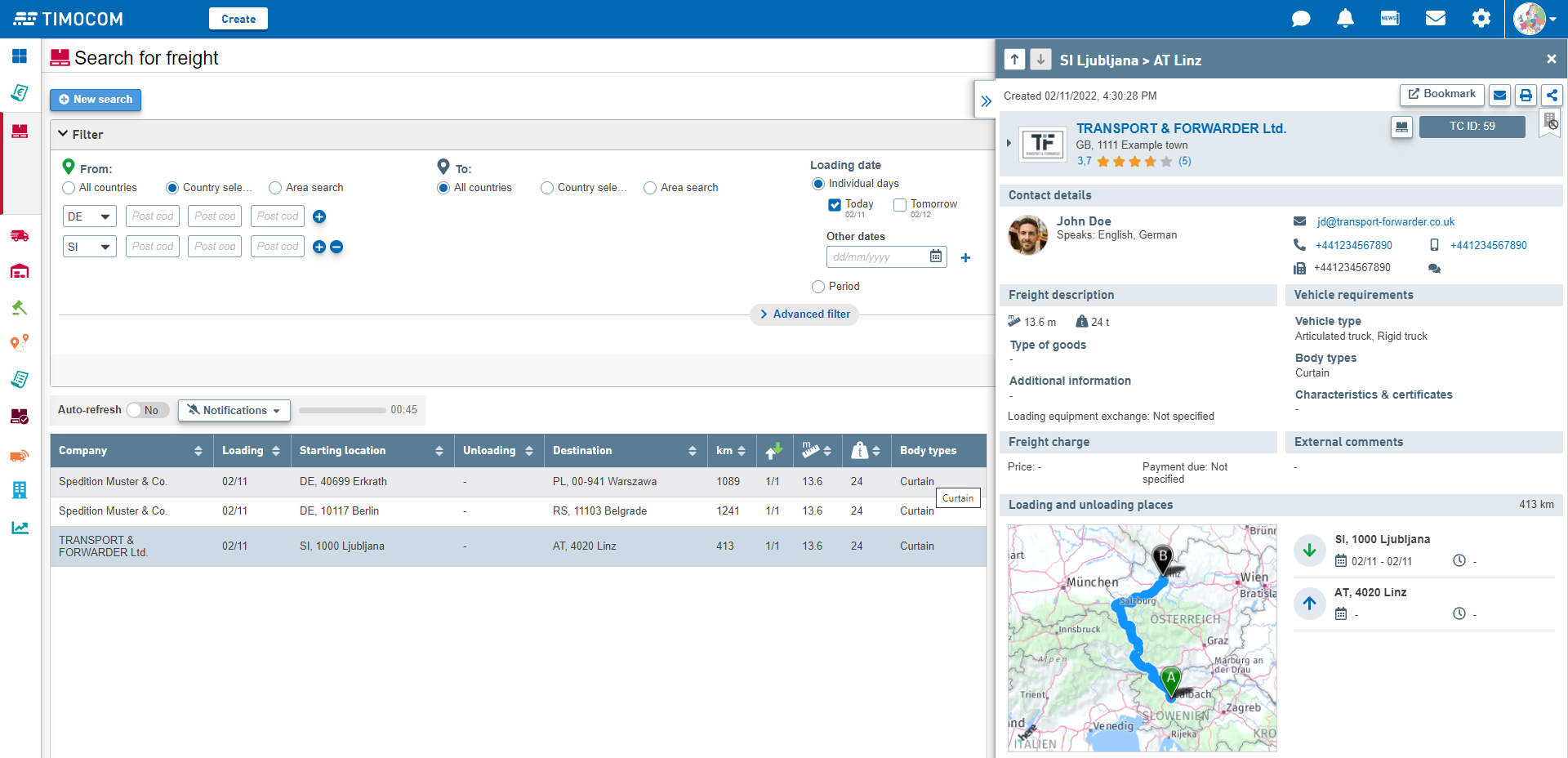The image size is (1568, 758).
Task: Print the freight offer details
Action: (x=1526, y=95)
